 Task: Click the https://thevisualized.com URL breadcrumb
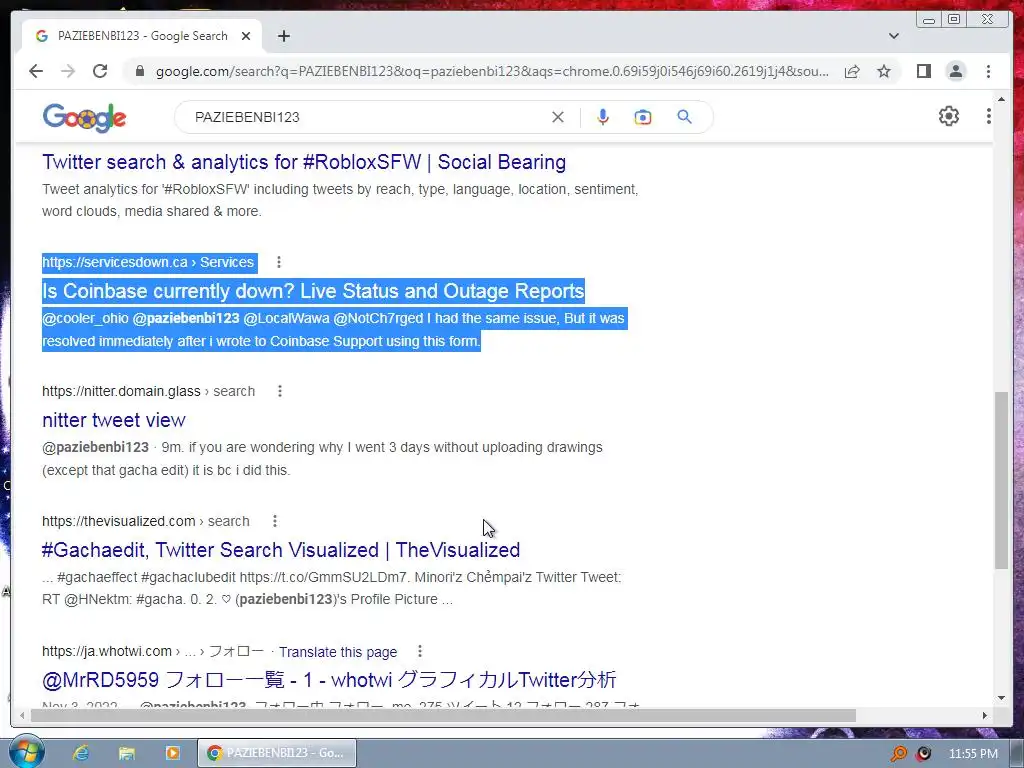tap(146, 521)
